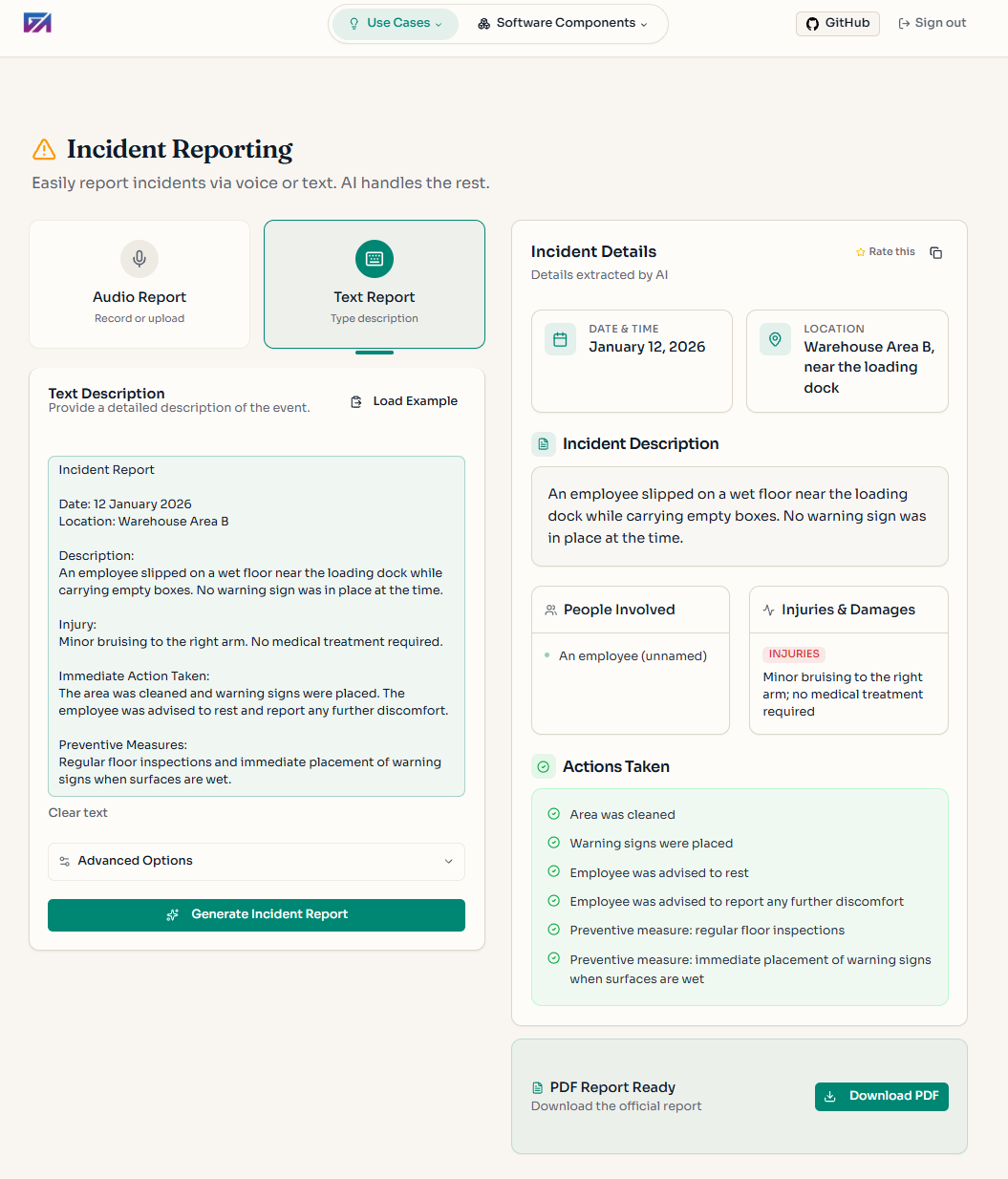Click the keyboard icon on Text Report card
The image size is (1008, 1179).
click(374, 258)
